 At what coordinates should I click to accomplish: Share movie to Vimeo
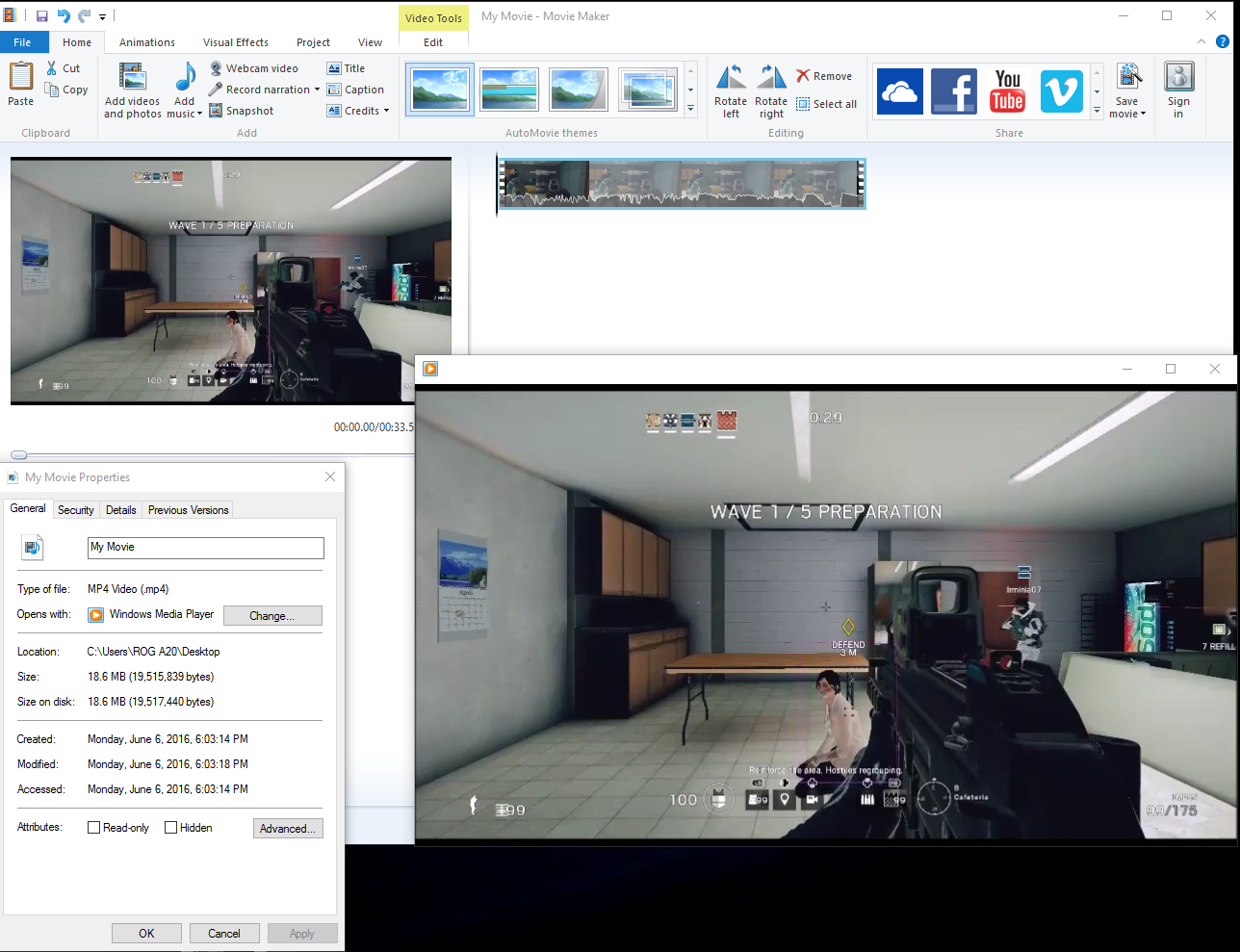pyautogui.click(x=1062, y=91)
